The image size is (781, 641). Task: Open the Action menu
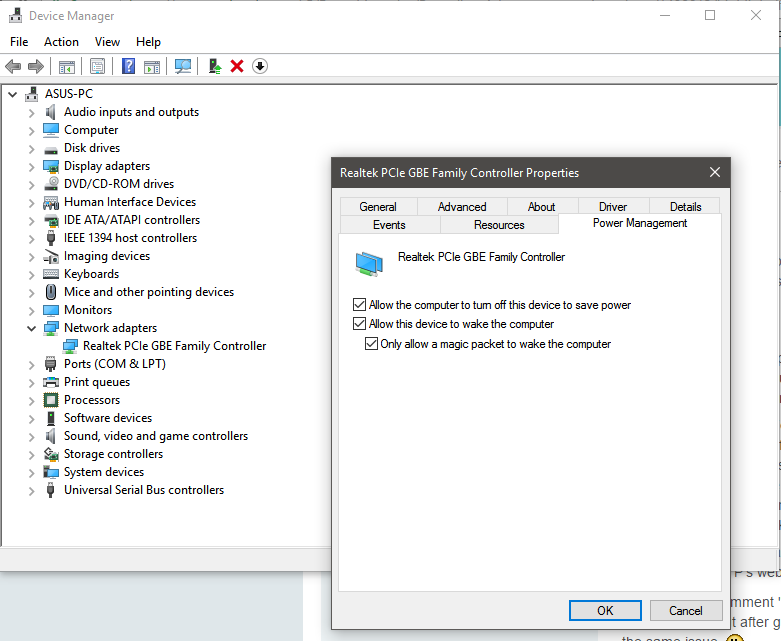point(61,42)
